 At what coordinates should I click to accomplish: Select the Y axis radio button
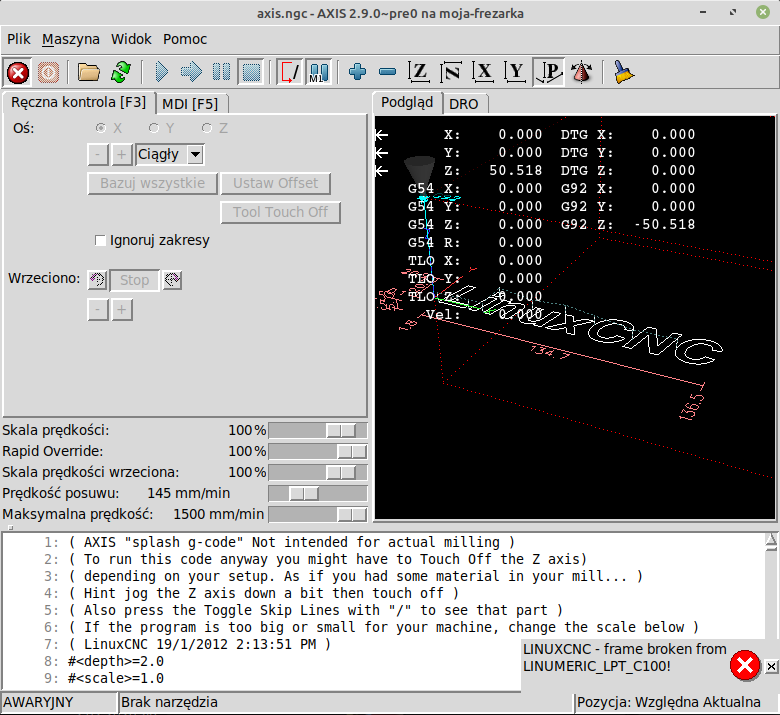(x=154, y=128)
